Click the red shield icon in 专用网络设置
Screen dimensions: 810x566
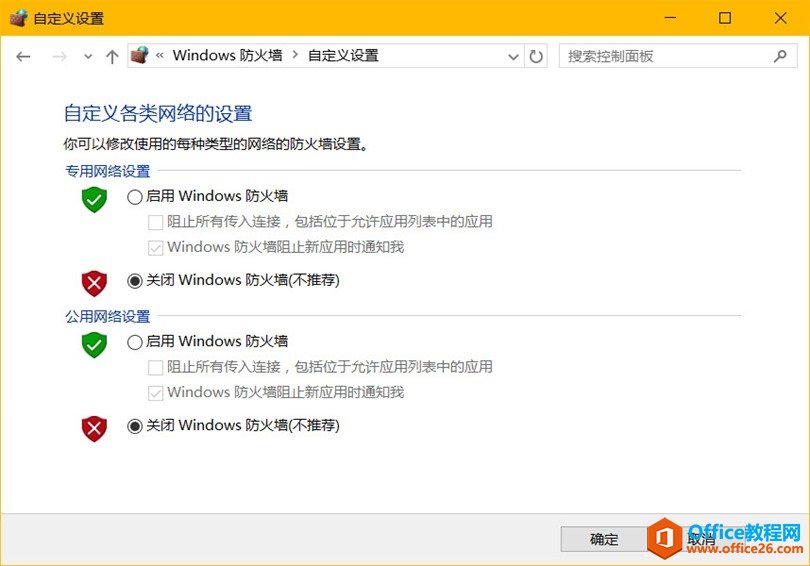pos(94,283)
